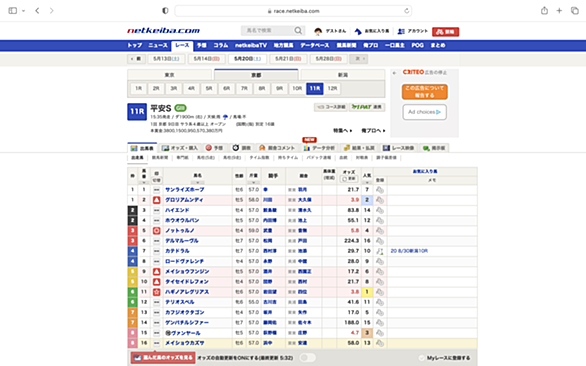Select the 5月21日 date tab
Viewport: 586px width, 366px height.
coord(288,59)
